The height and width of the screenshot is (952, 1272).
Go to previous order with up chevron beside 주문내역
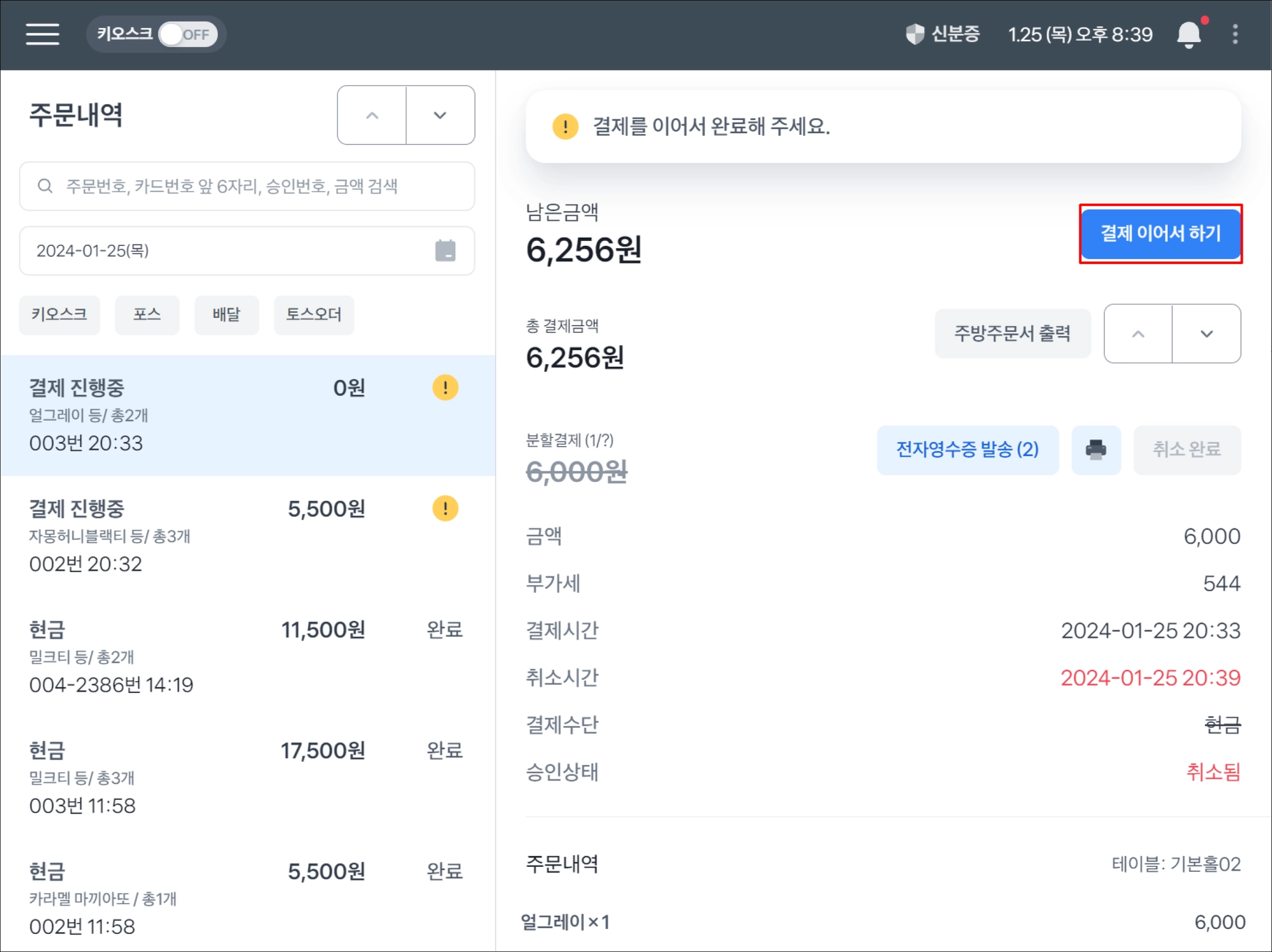pyautogui.click(x=371, y=116)
